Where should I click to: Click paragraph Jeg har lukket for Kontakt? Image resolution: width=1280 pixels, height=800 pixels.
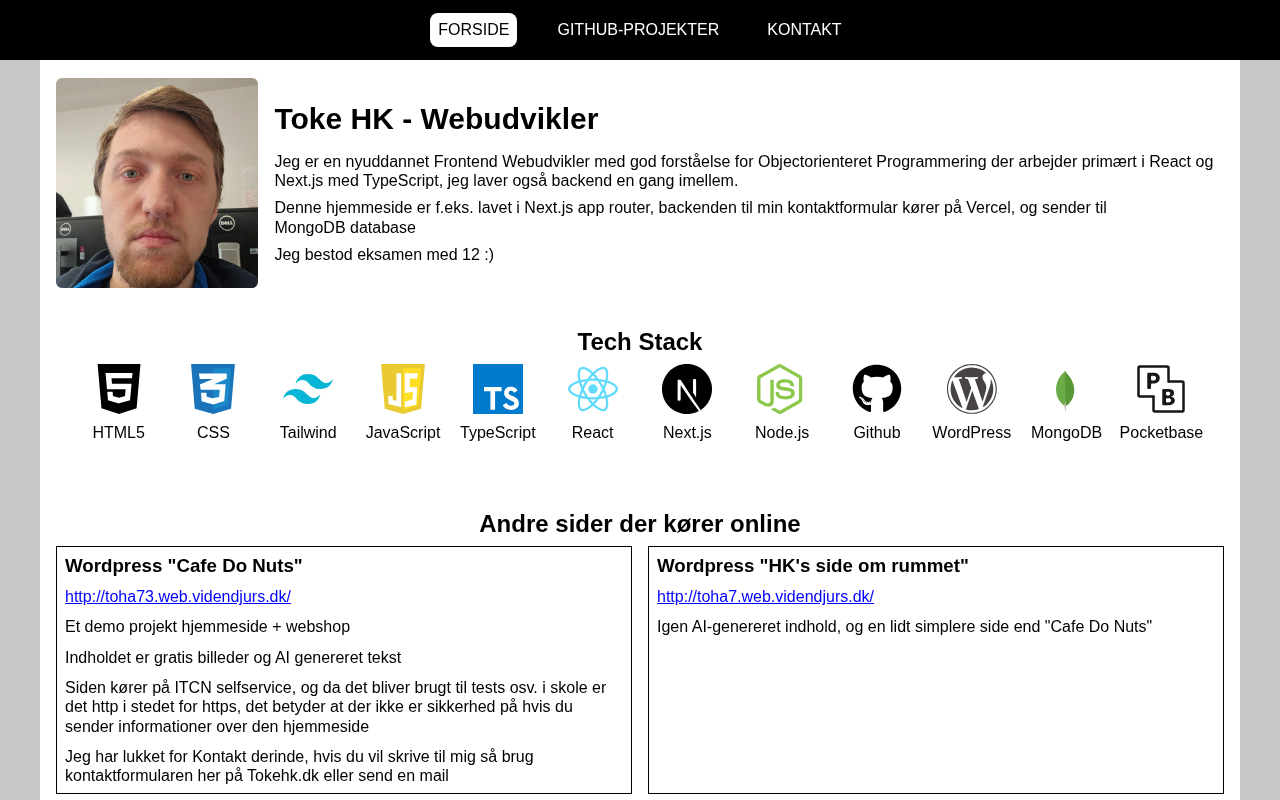[x=300, y=766]
